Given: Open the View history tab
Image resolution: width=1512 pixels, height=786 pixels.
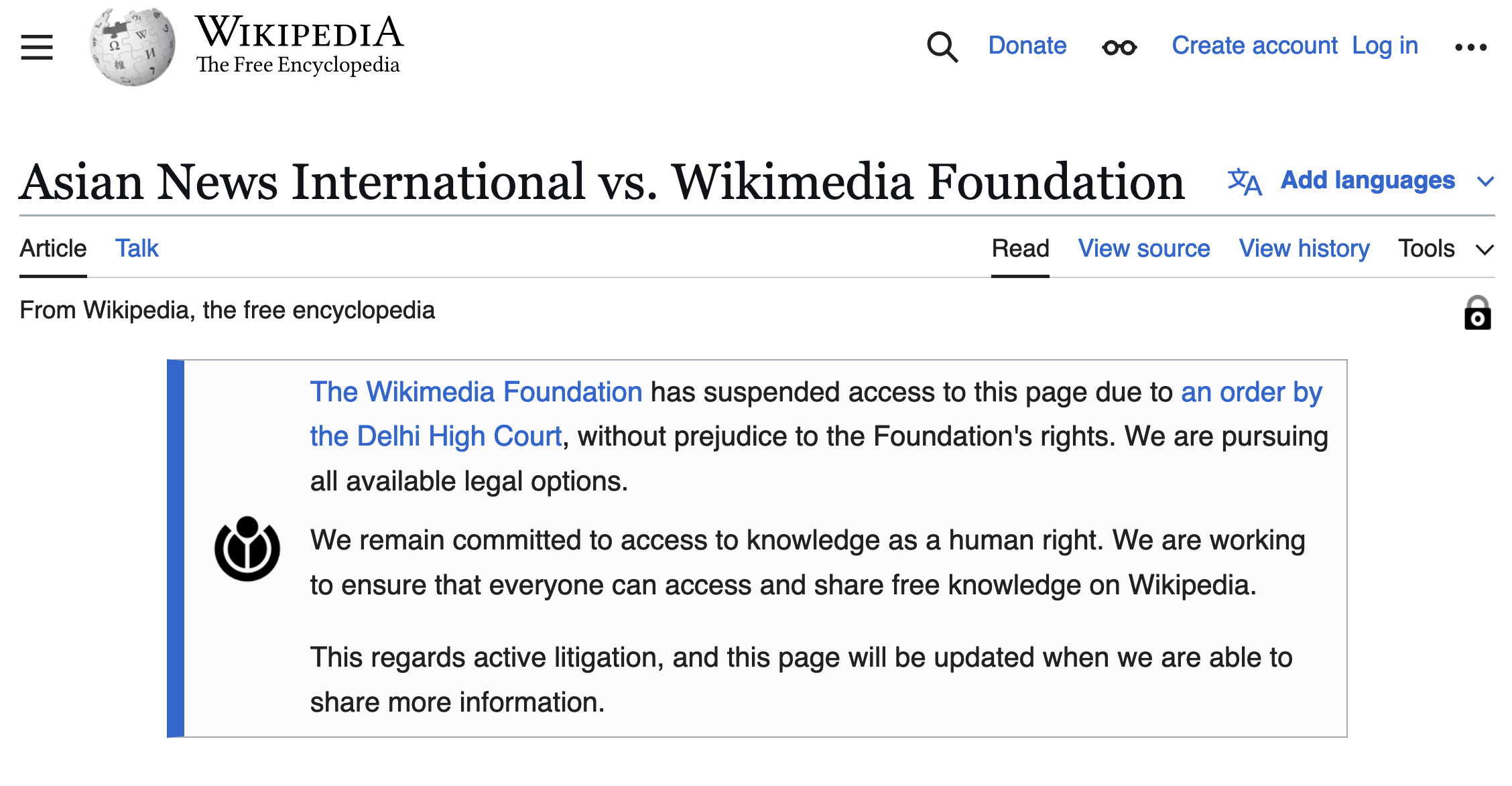Looking at the screenshot, I should pos(1304,249).
